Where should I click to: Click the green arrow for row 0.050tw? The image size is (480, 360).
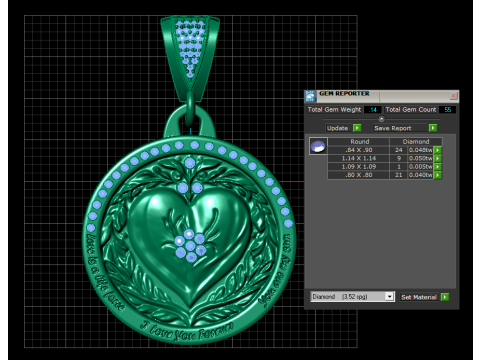[438, 158]
